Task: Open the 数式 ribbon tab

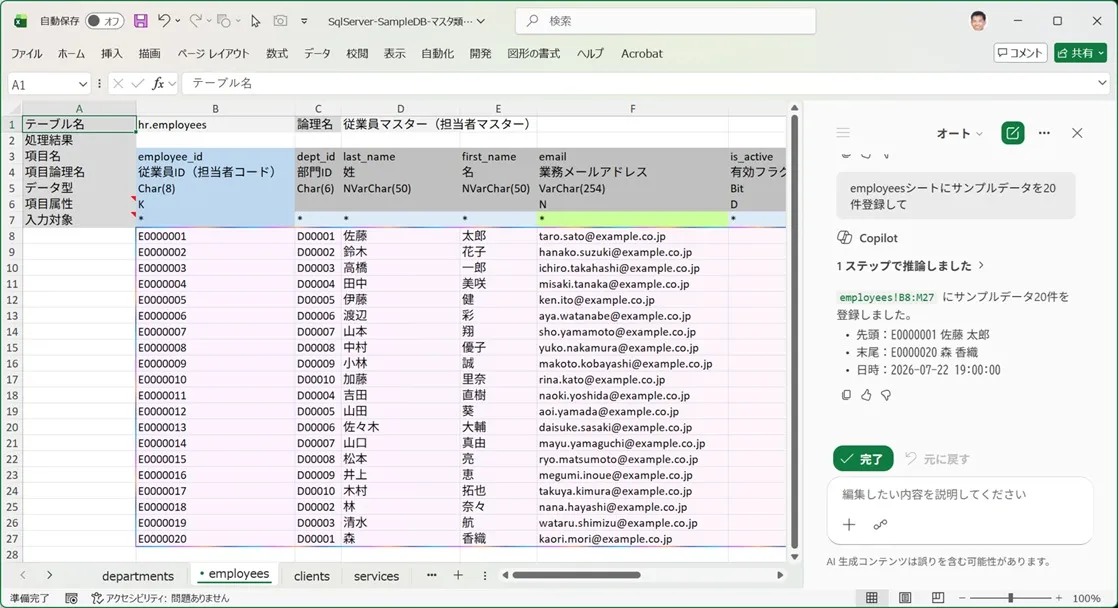Action: pyautogui.click(x=277, y=53)
